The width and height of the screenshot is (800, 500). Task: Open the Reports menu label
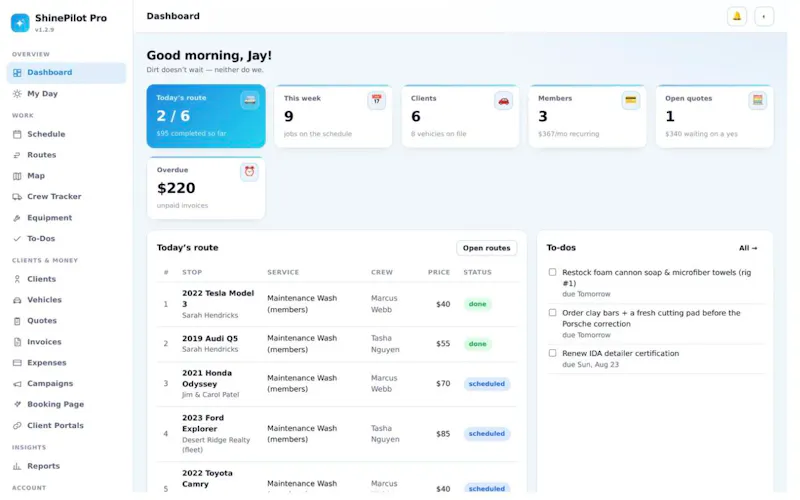(x=43, y=466)
